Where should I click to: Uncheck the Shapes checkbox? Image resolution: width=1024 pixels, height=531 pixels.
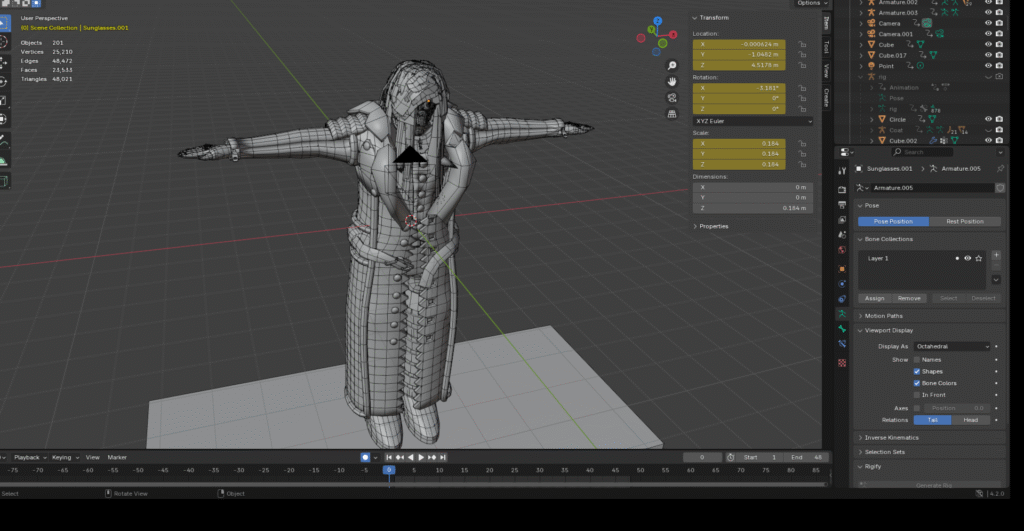coord(917,371)
